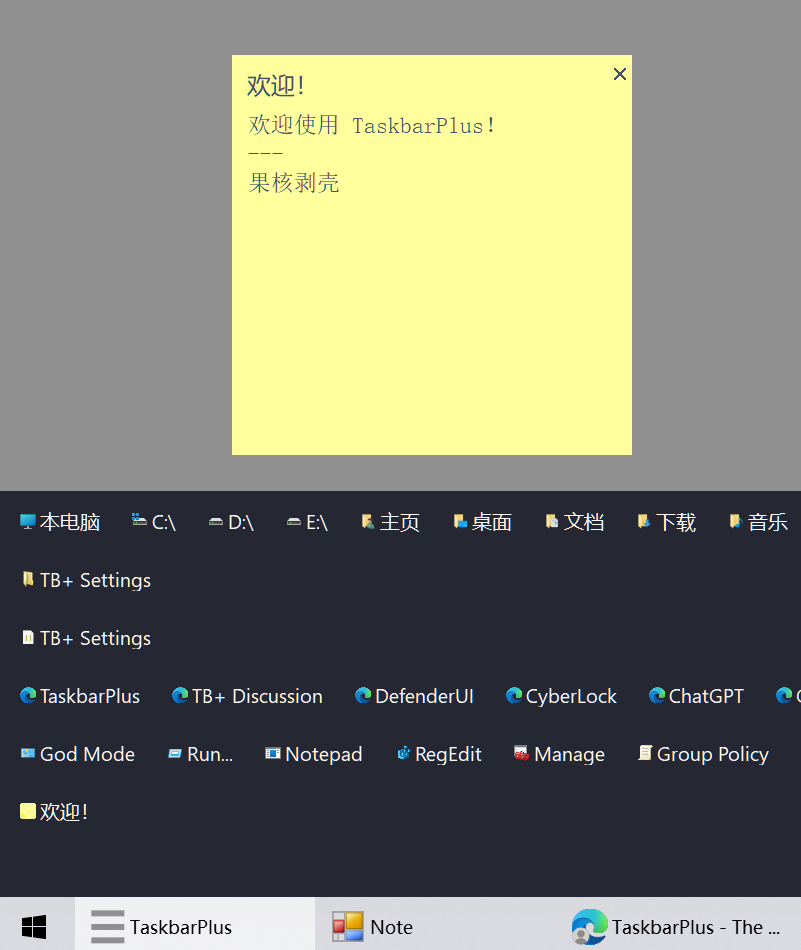This screenshot has height=950, width=801.
Task: Open the 主页 home folder shortcut
Action: tap(390, 522)
